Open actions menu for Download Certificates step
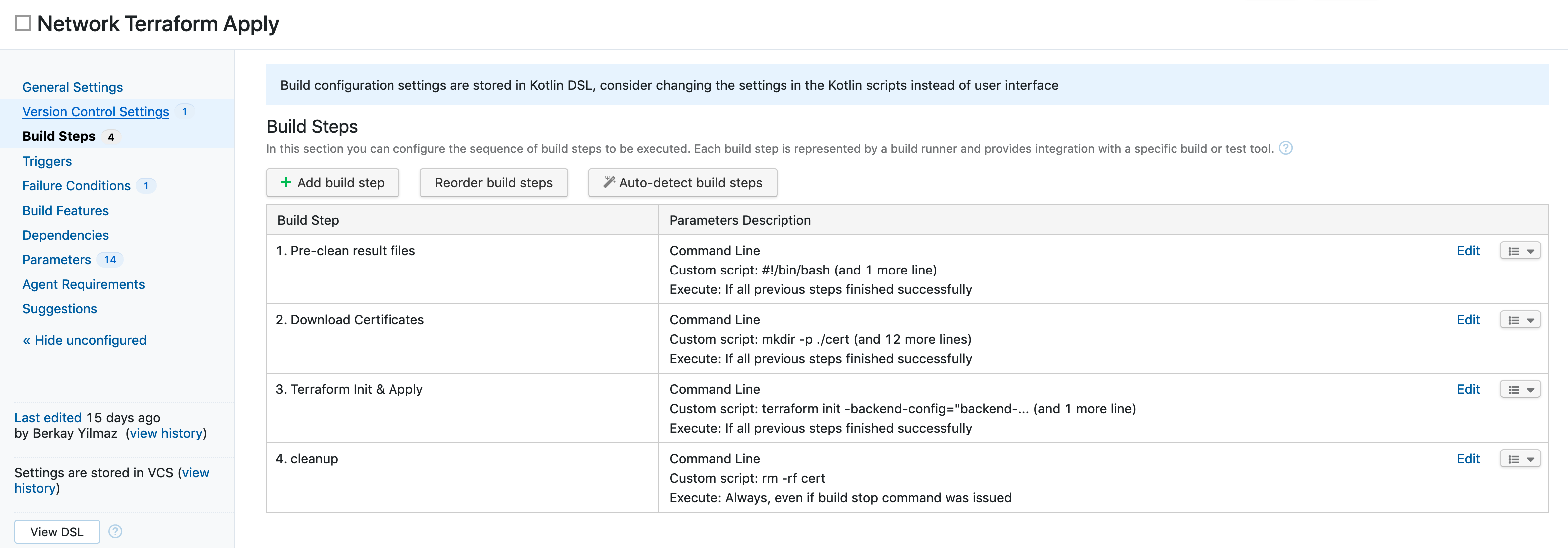Screen dimensions: 1568x548 [1515, 319]
